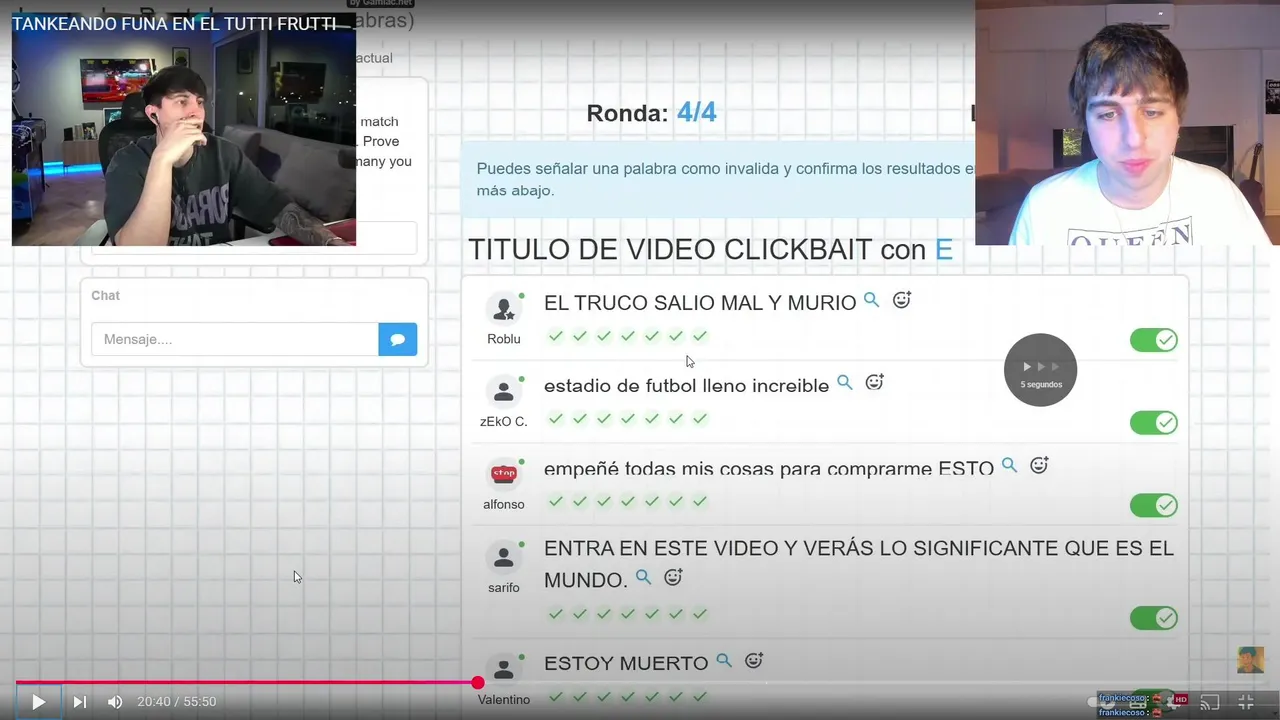Look up alfonso's answer via magnifier icon
Image resolution: width=1280 pixels, height=720 pixels.
click(1009, 465)
